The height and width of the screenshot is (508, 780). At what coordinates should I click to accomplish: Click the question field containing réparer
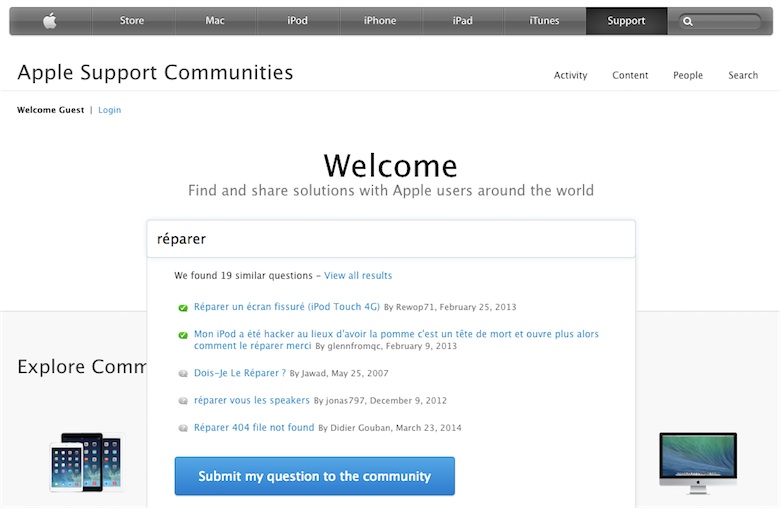pos(391,239)
